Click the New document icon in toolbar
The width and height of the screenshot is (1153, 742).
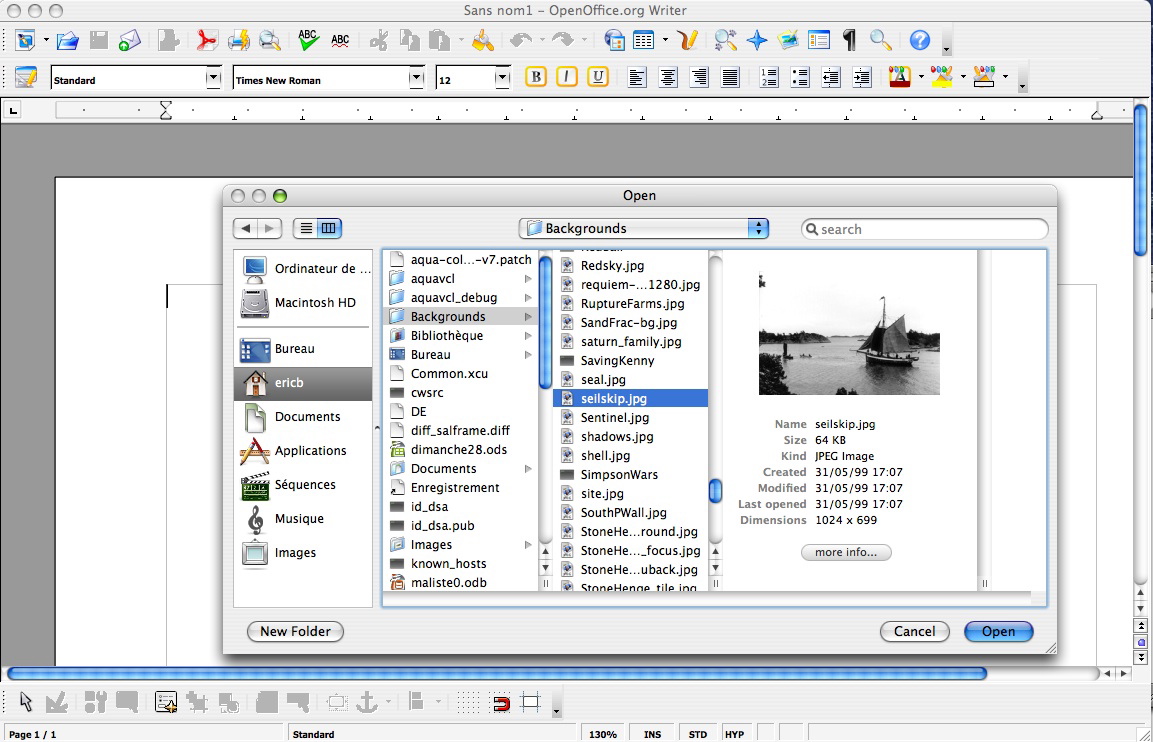click(25, 40)
